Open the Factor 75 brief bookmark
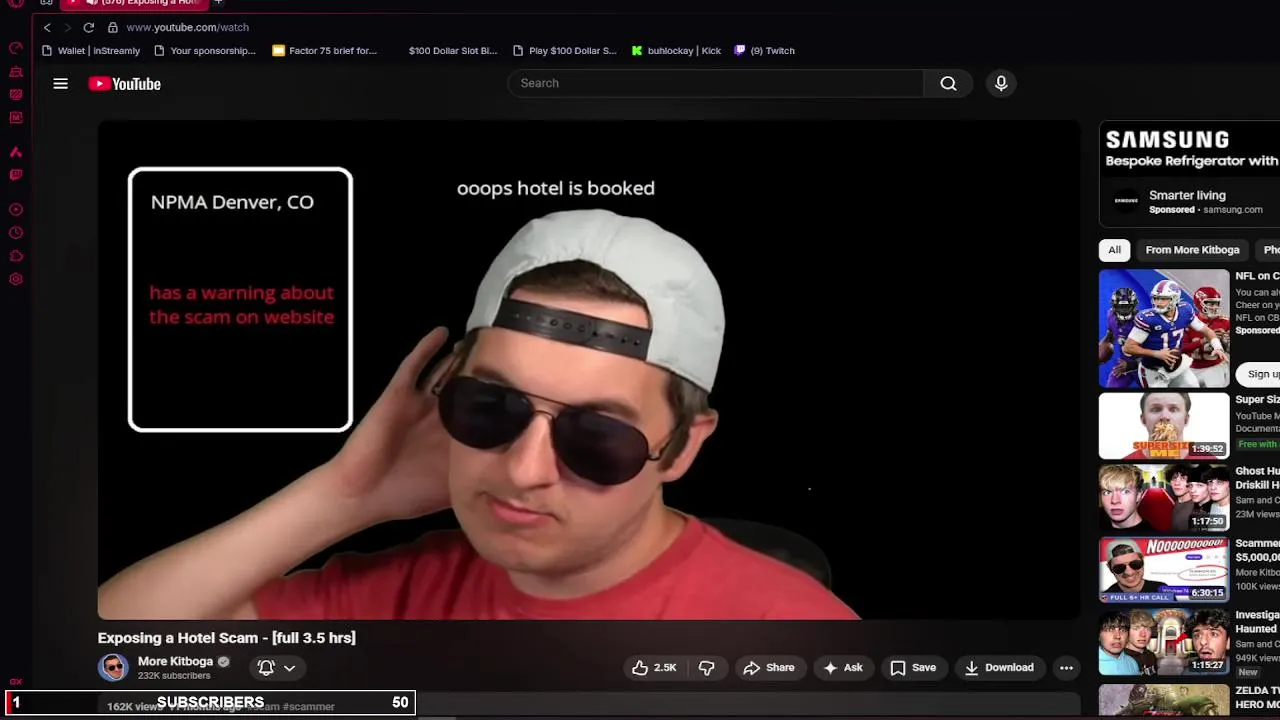This screenshot has height=720, width=1280. (x=325, y=51)
